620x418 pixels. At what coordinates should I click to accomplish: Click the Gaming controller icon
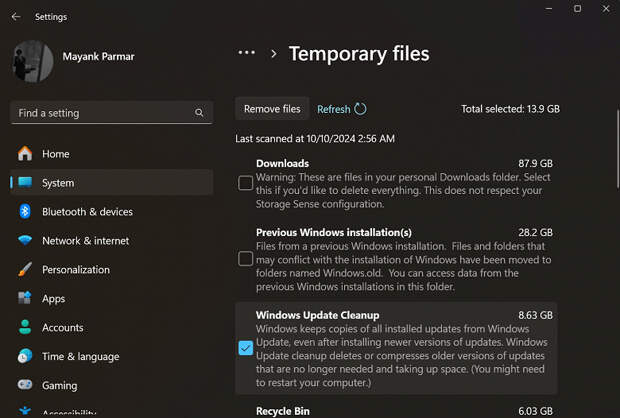[24, 386]
